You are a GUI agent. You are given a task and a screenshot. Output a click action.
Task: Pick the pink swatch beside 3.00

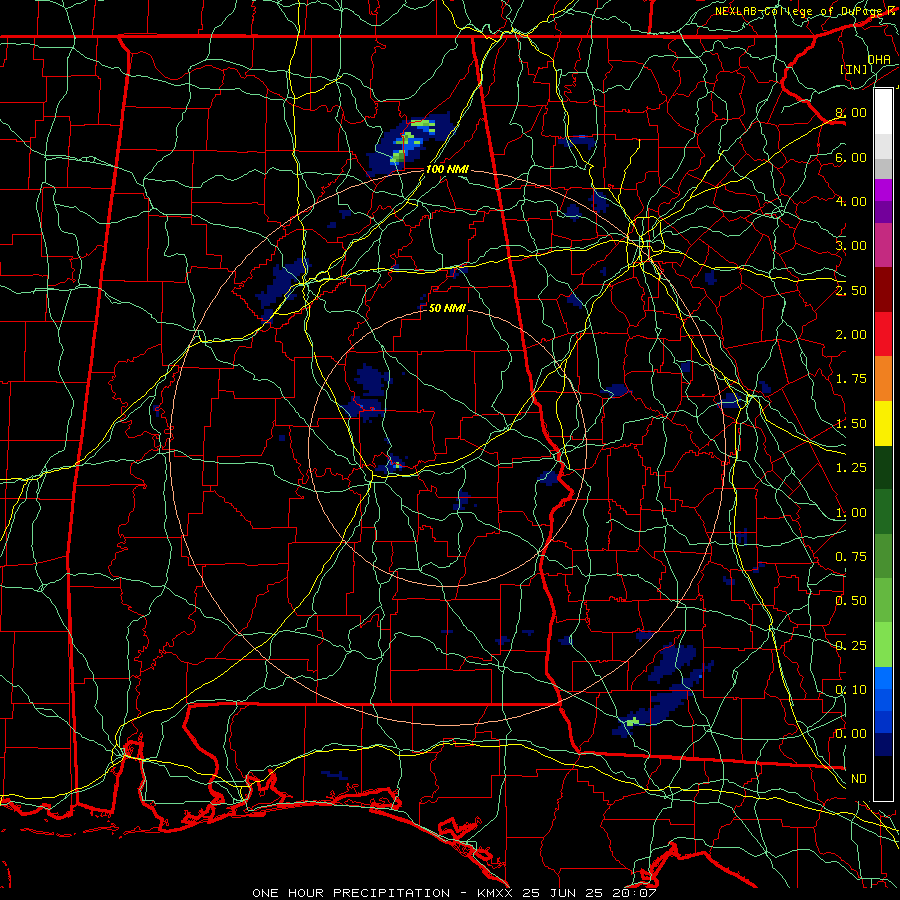883,245
